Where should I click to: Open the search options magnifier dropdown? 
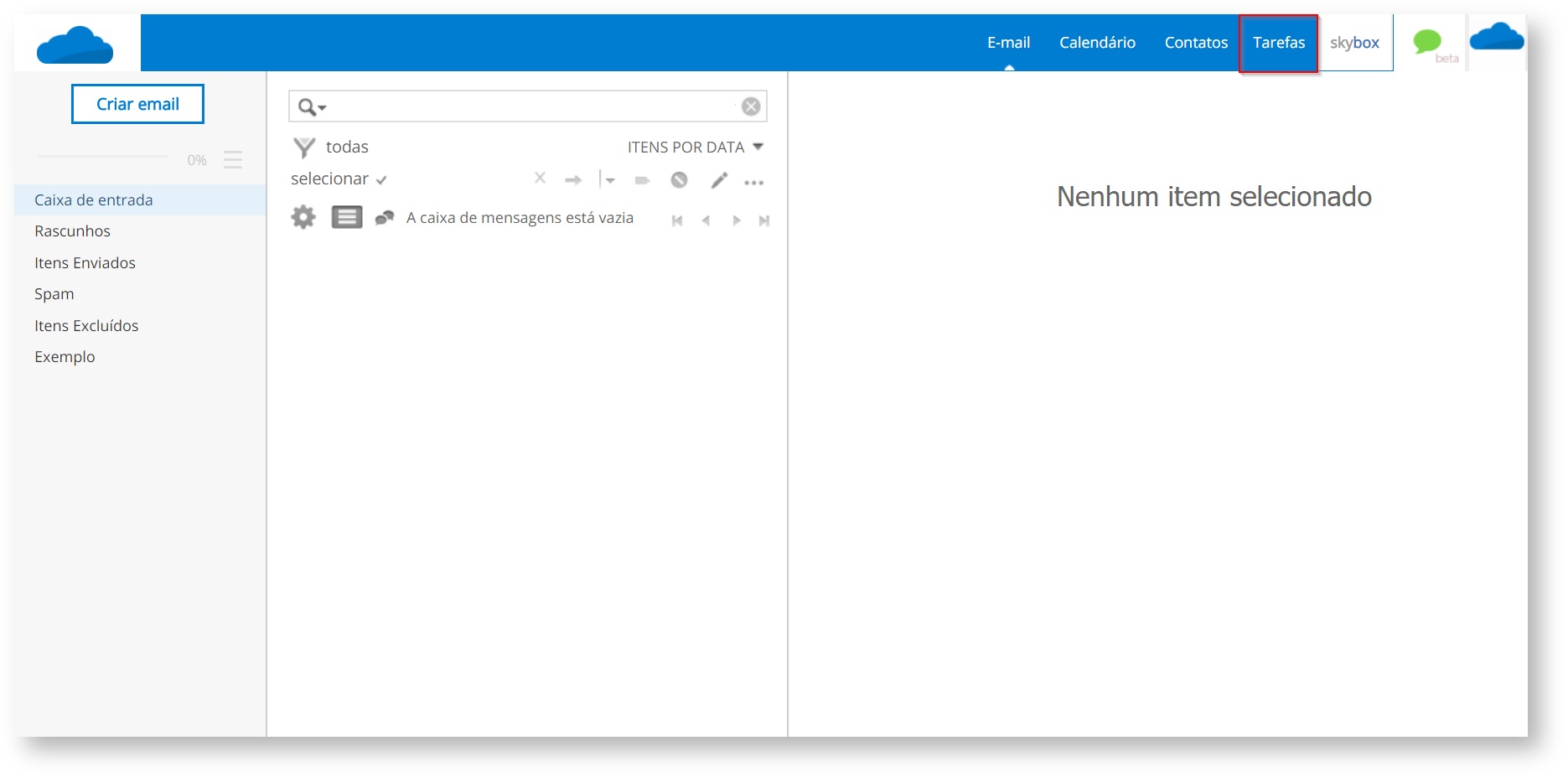(312, 107)
